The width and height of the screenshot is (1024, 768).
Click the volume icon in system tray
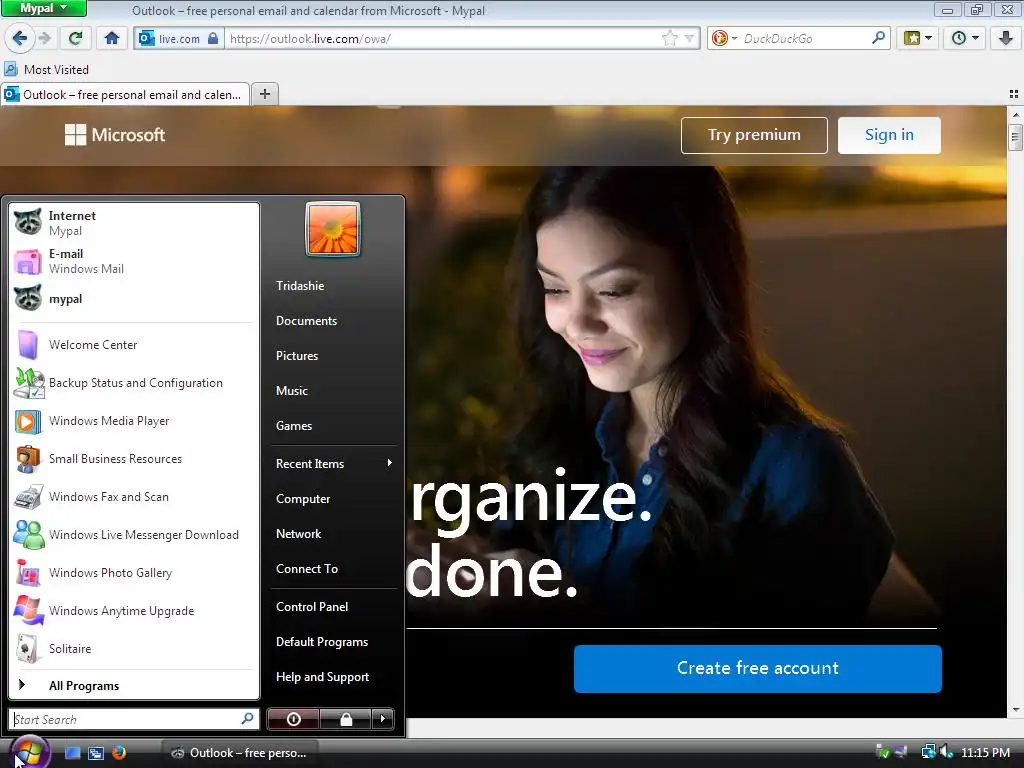[x=947, y=752]
